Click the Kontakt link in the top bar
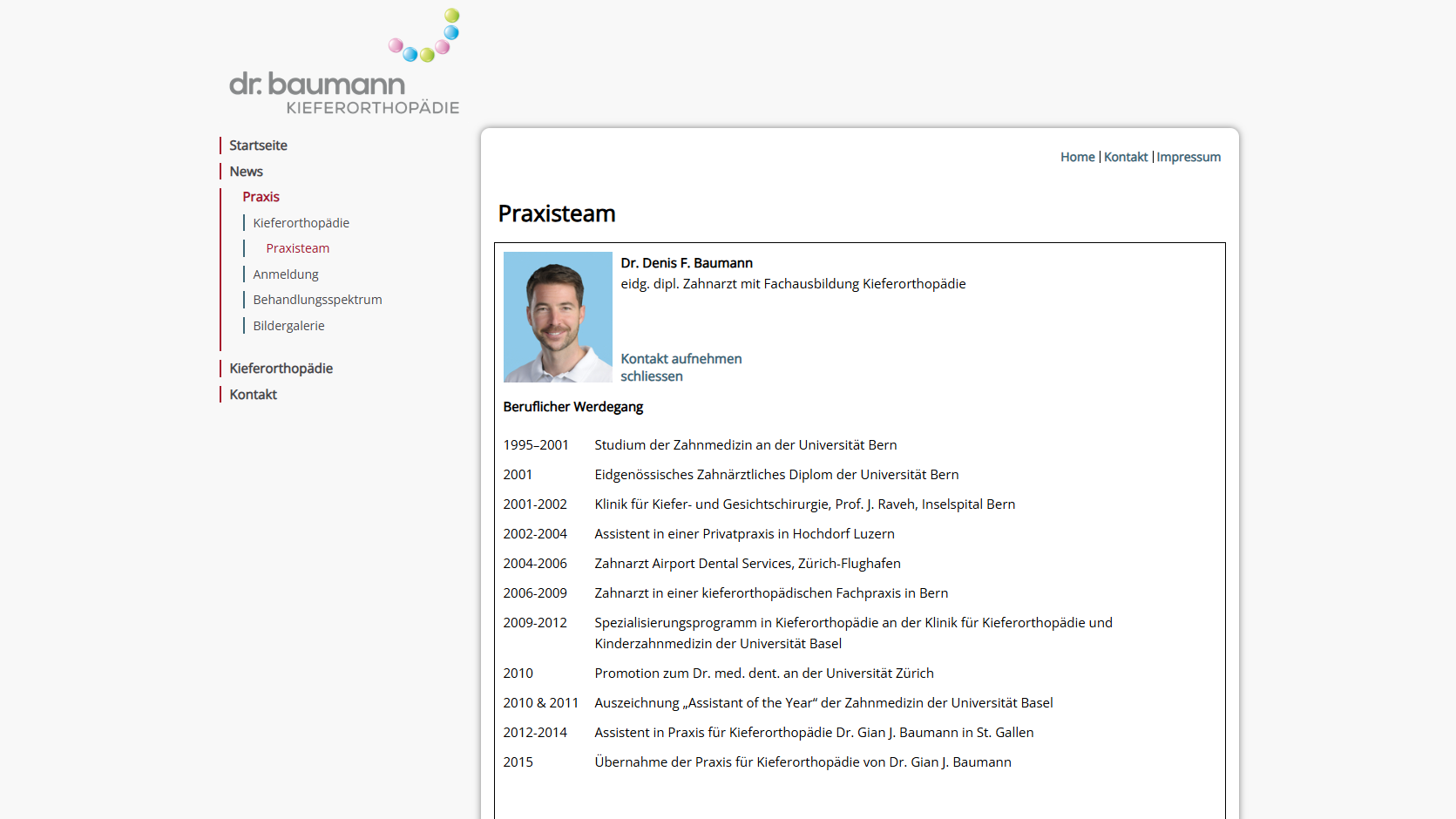Viewport: 1456px width, 819px height. click(x=1126, y=157)
